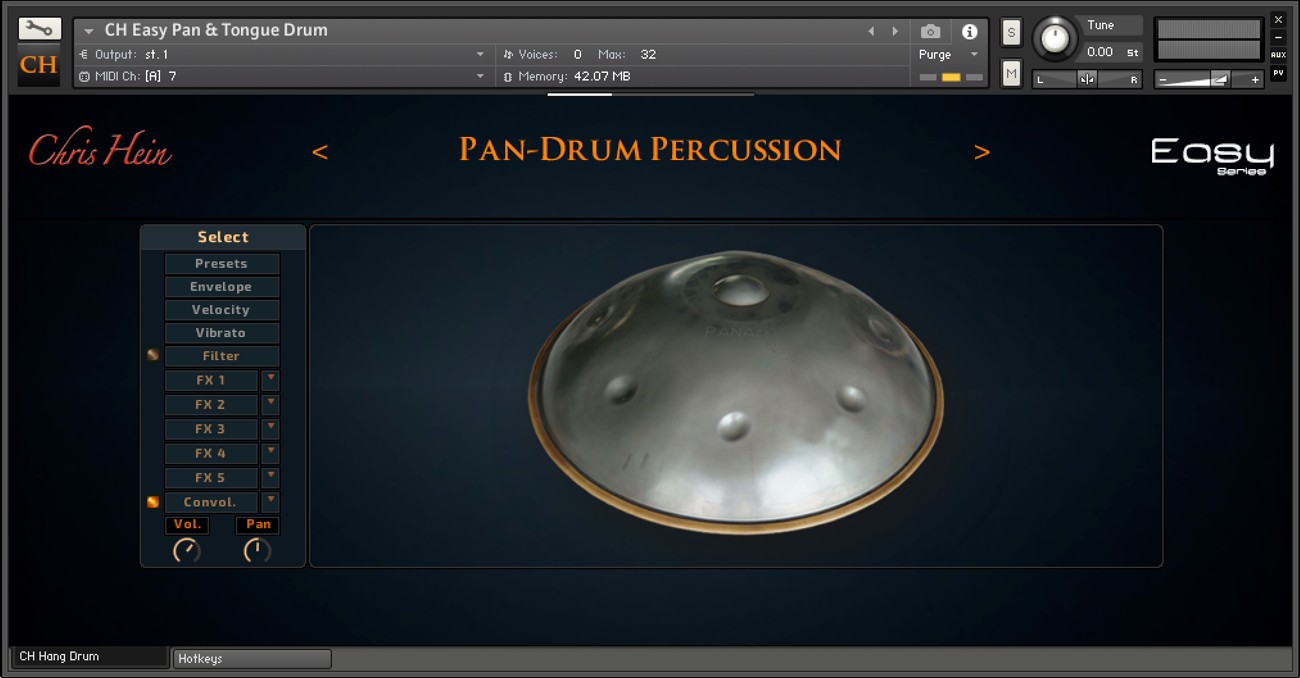The image size is (1300, 678).
Task: Solo the instrument with S button
Action: click(1011, 33)
